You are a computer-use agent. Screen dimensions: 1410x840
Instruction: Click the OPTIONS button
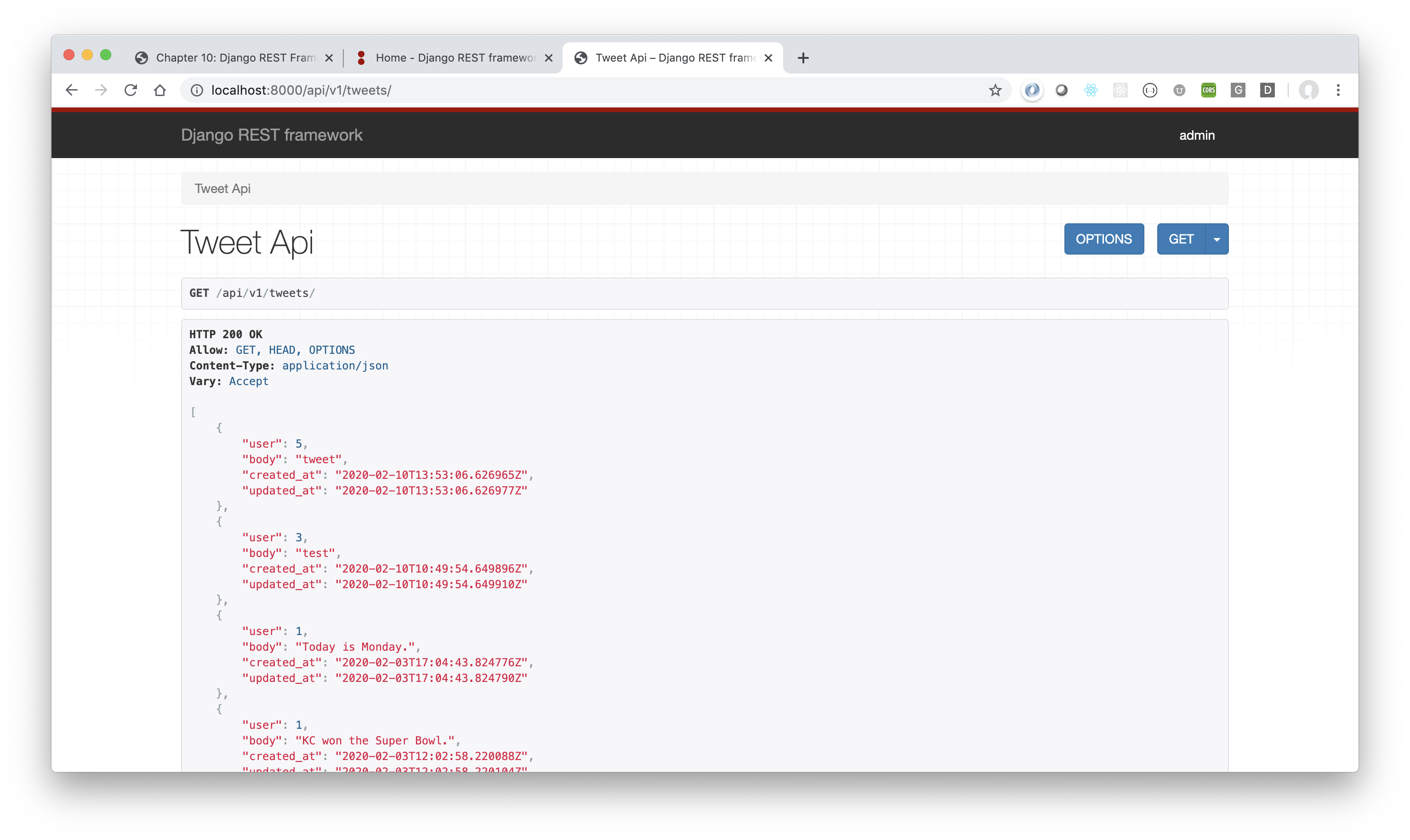coord(1103,239)
